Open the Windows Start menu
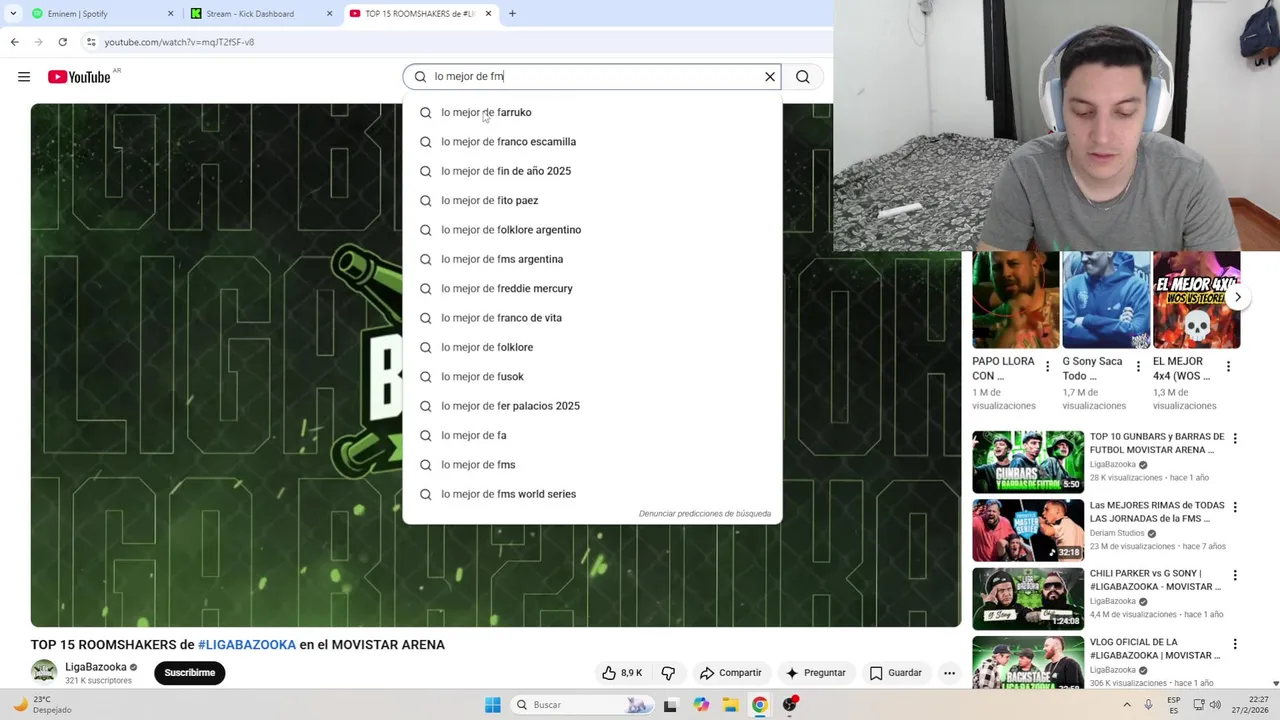The width and height of the screenshot is (1280, 720). point(493,705)
